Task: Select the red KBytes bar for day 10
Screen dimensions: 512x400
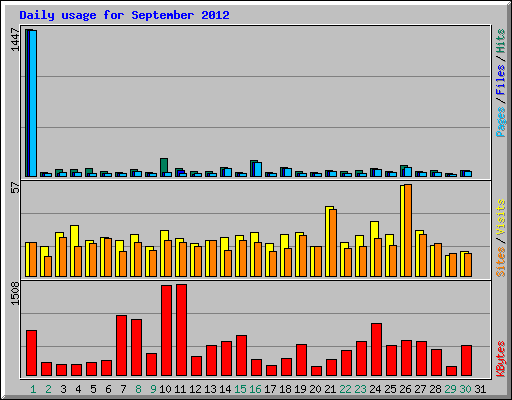Action: coord(166,330)
